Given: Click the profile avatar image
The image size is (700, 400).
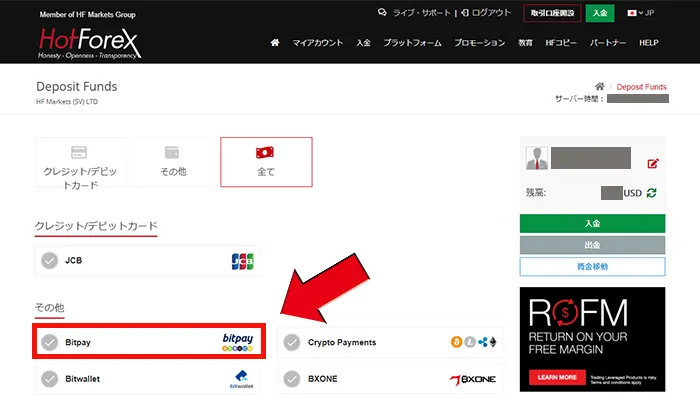Looking at the screenshot, I should (x=537, y=158).
